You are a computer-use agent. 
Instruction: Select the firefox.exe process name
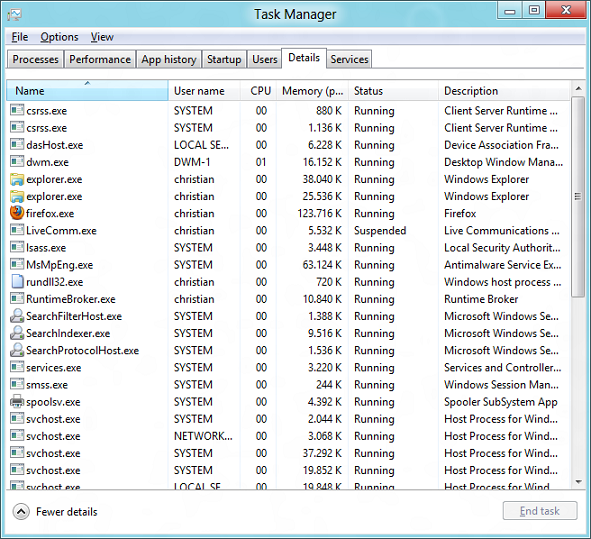[50, 213]
